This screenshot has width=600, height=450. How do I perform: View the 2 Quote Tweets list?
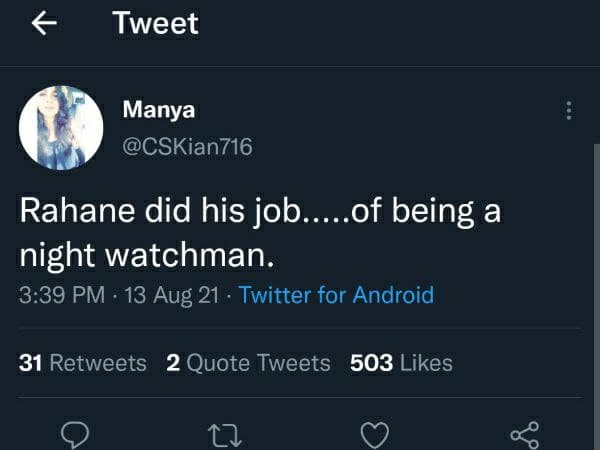247,363
